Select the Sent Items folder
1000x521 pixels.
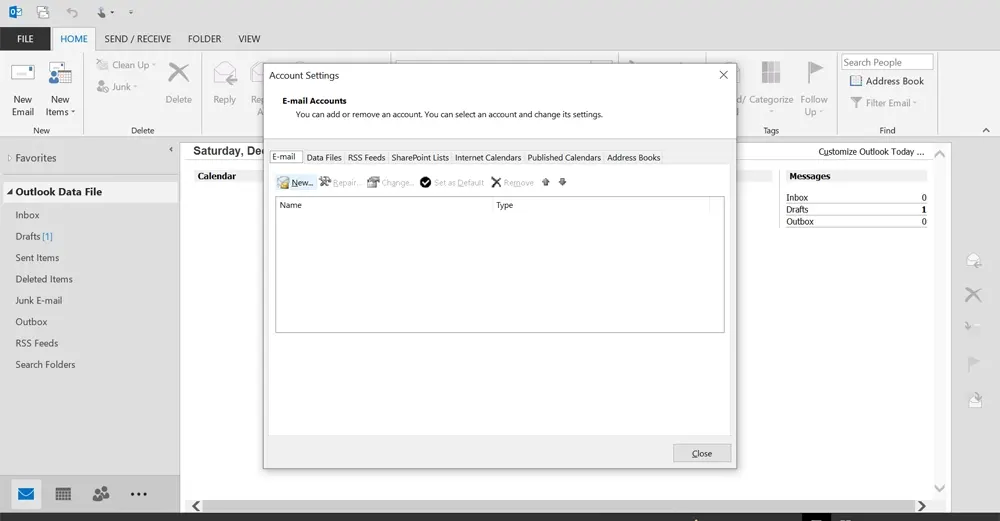pos(38,258)
